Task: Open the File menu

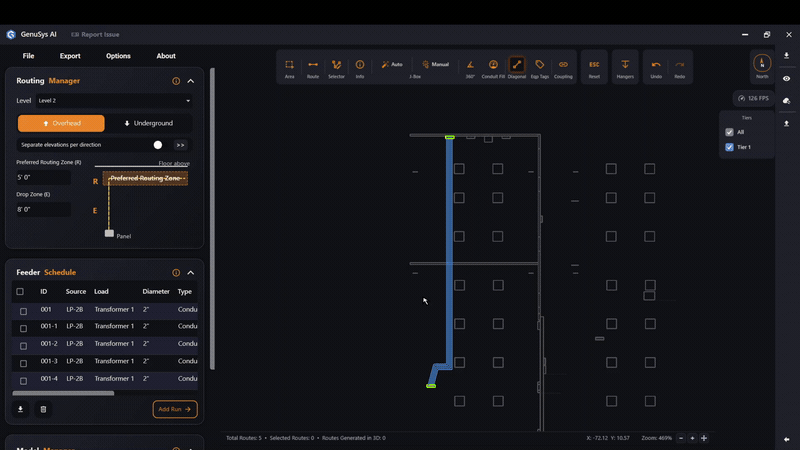Action: click(29, 56)
